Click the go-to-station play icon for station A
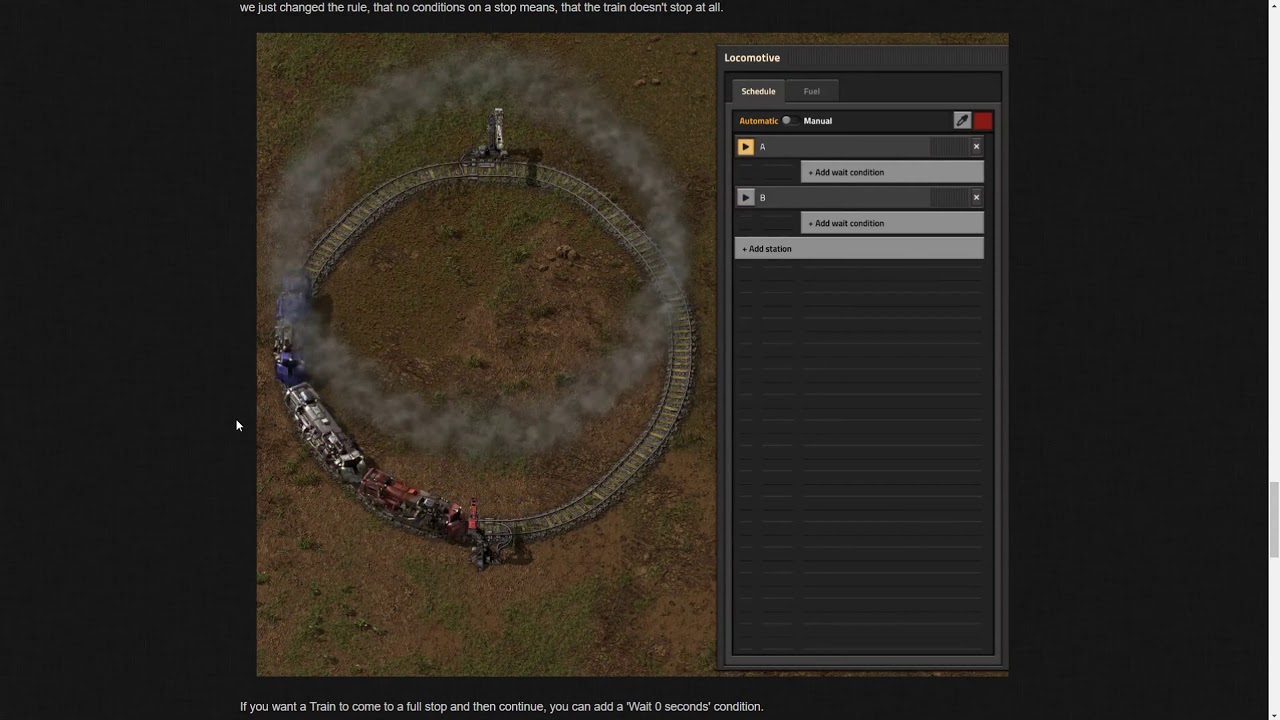 (745, 147)
